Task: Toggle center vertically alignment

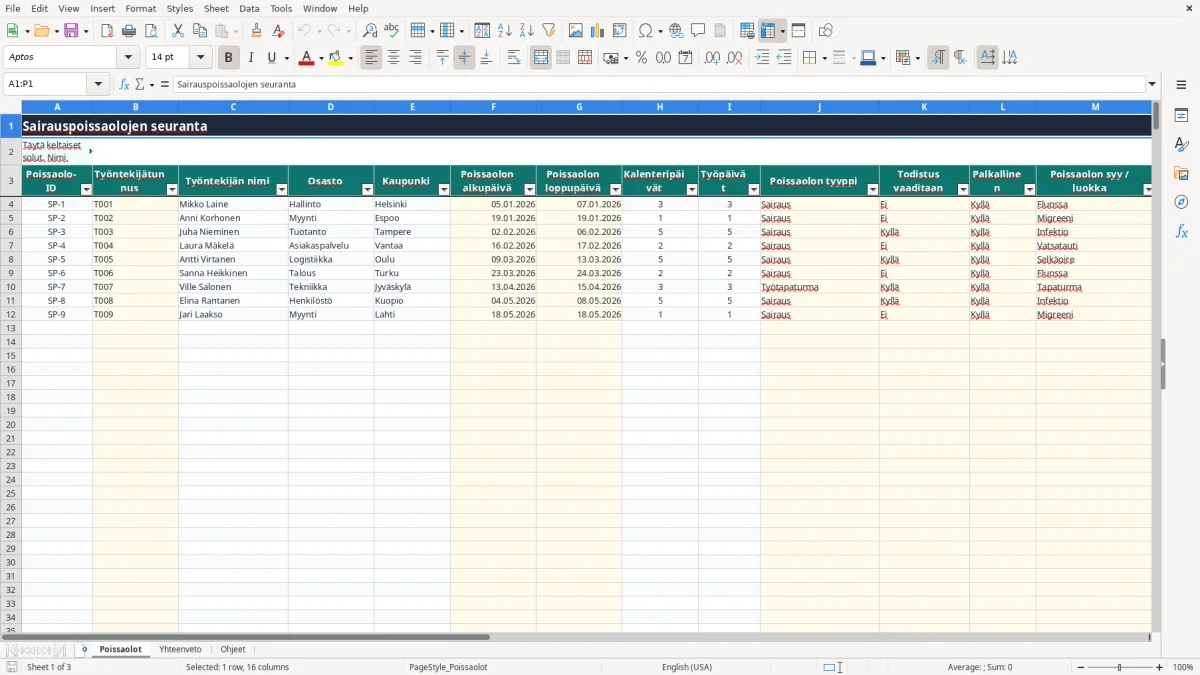Action: click(x=464, y=58)
